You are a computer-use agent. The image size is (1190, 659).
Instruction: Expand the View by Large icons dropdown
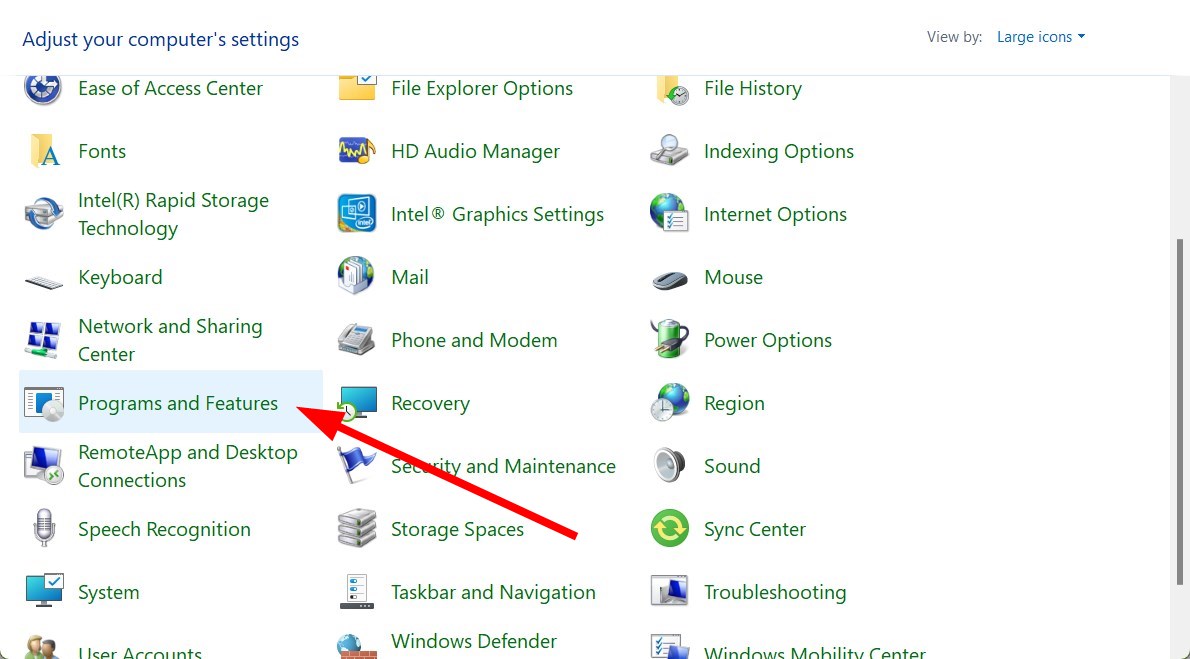1041,37
